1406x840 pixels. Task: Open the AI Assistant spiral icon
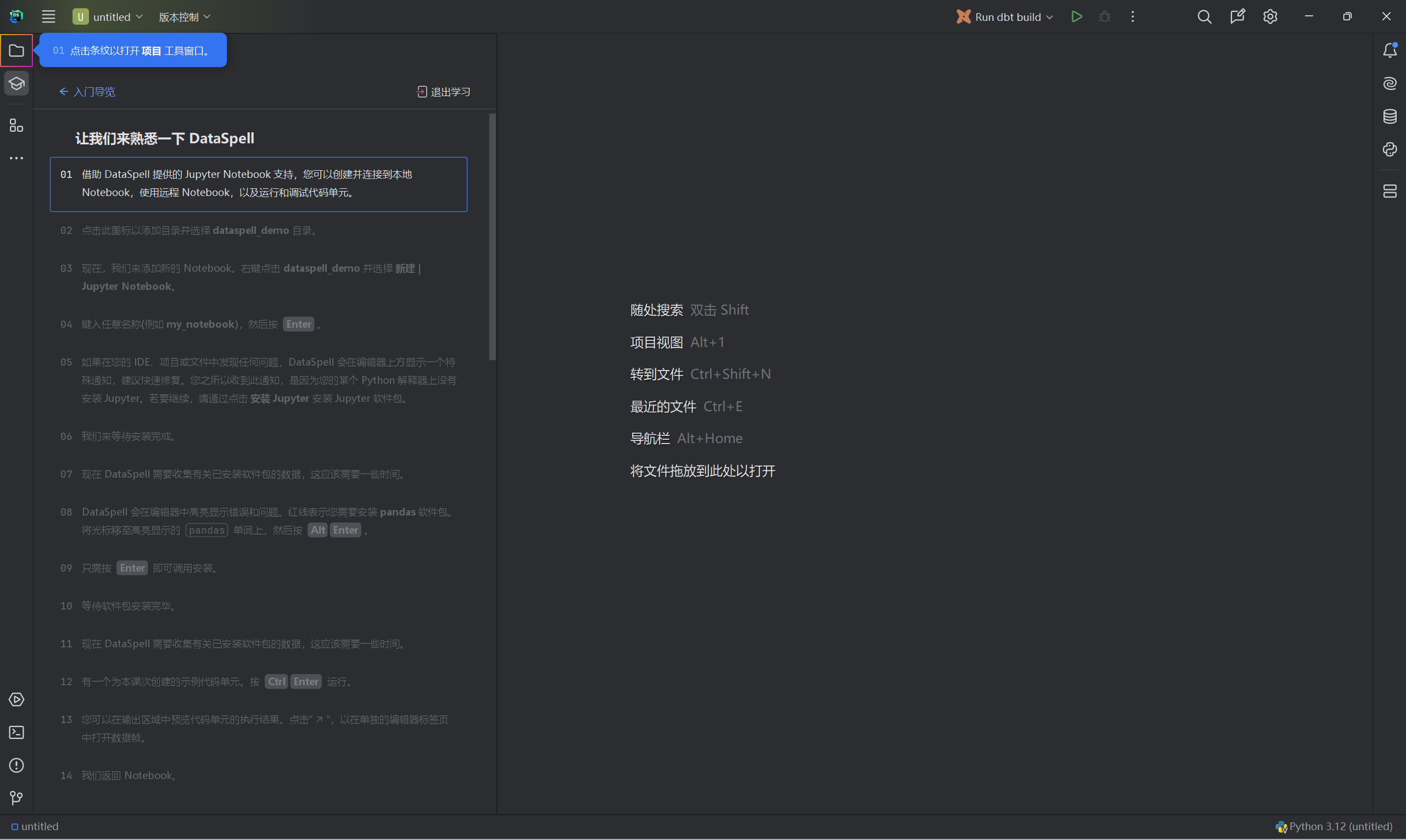[1390, 84]
